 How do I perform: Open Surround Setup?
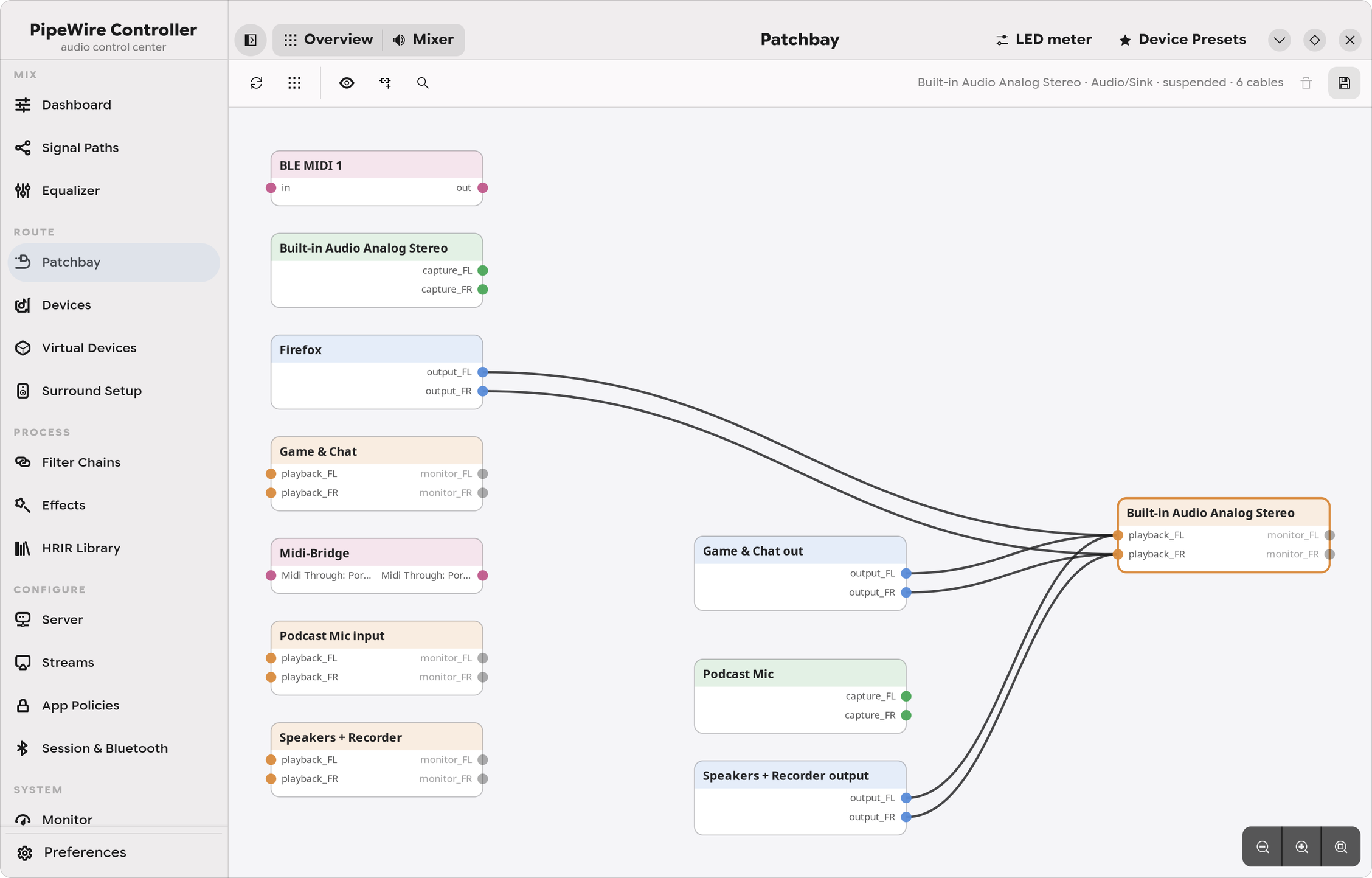[x=114, y=391]
